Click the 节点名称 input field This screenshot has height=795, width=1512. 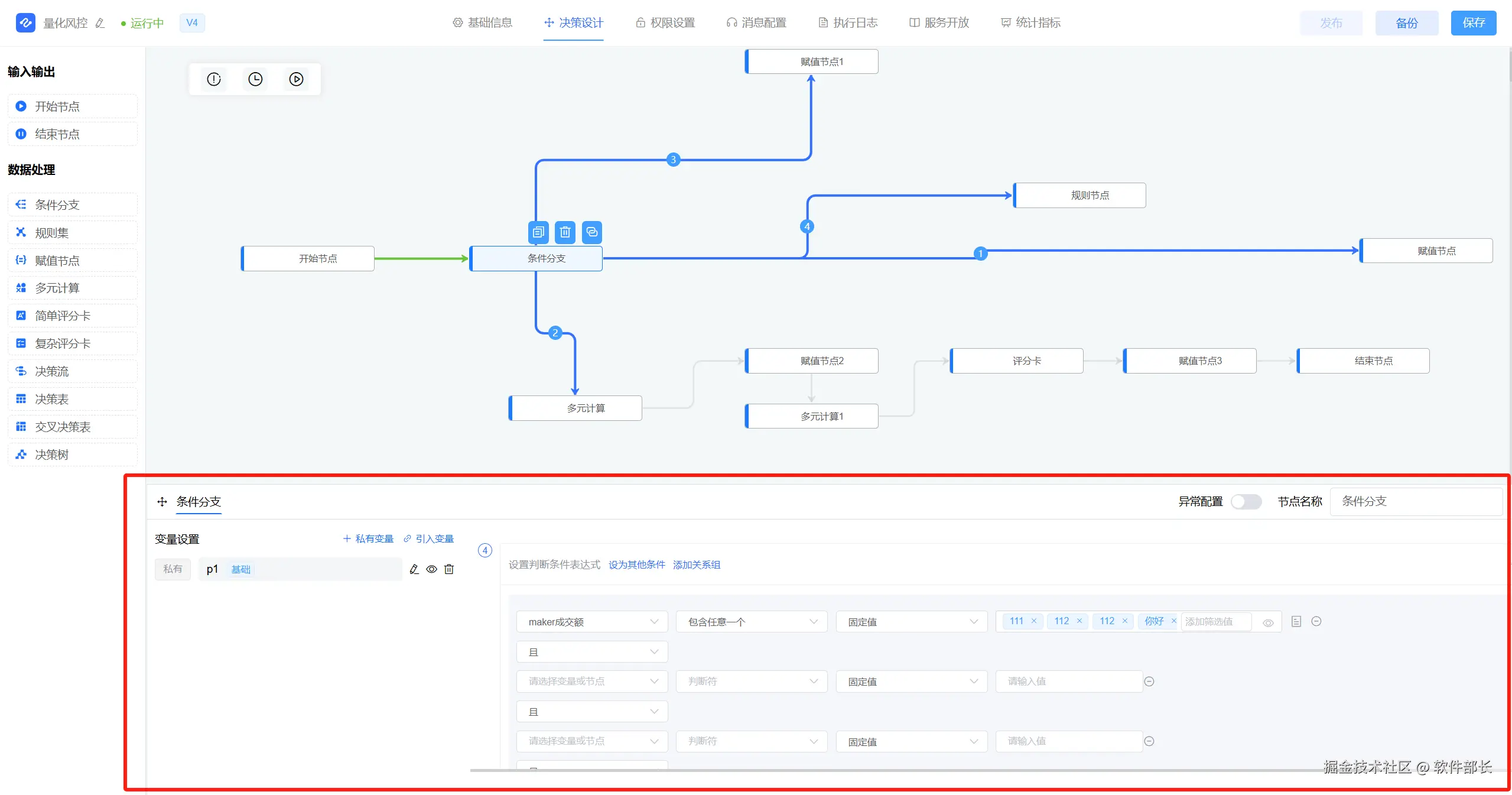(x=1415, y=502)
